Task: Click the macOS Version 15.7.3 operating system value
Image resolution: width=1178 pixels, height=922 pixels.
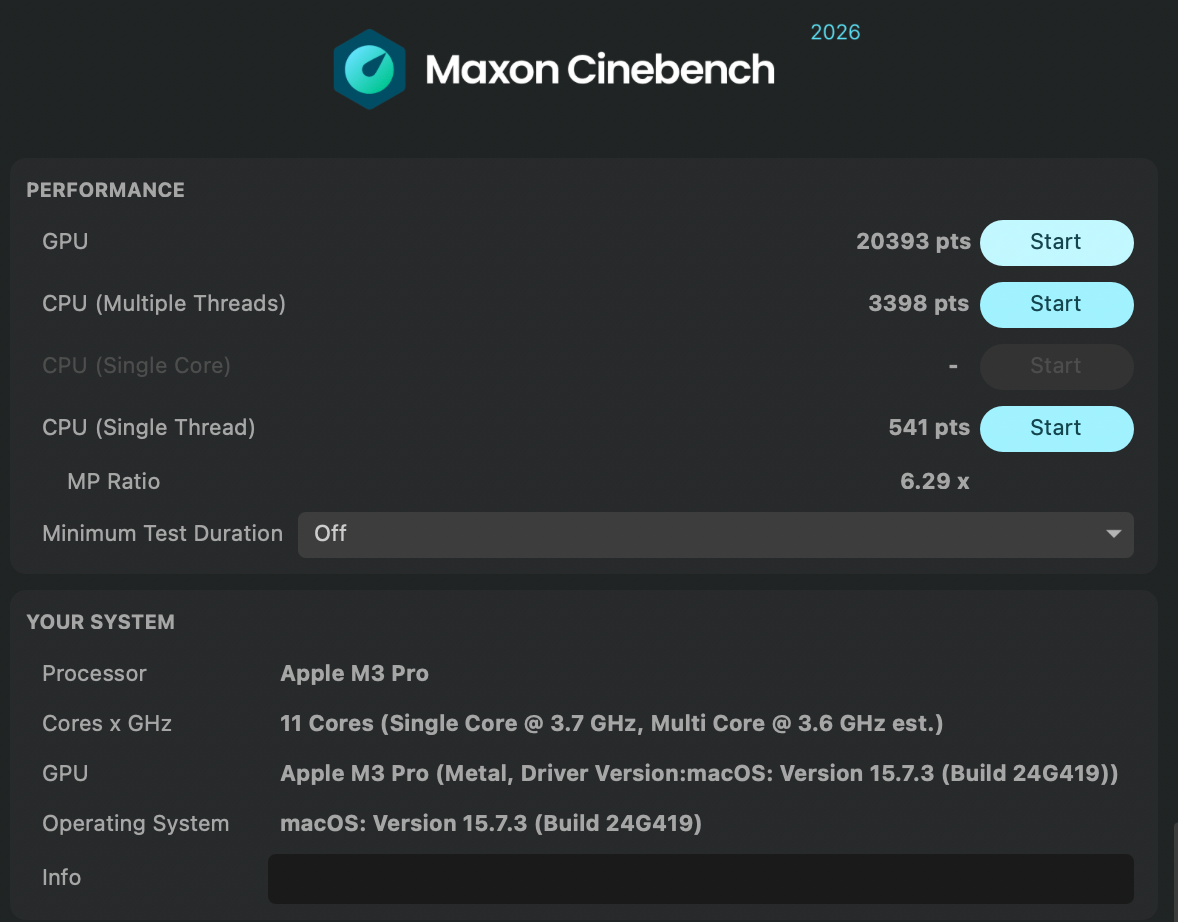Action: (491, 823)
